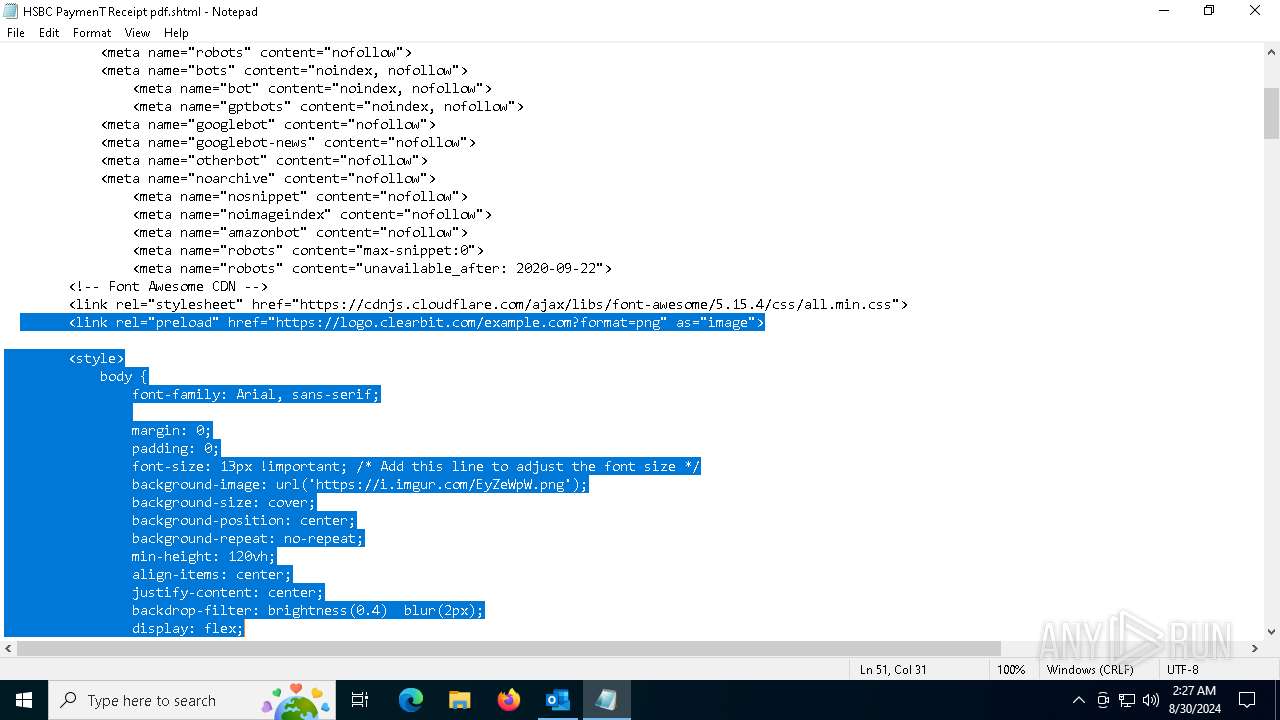Minimize the Notepad window
Screen dimensions: 1280x720
[x=1163, y=11]
